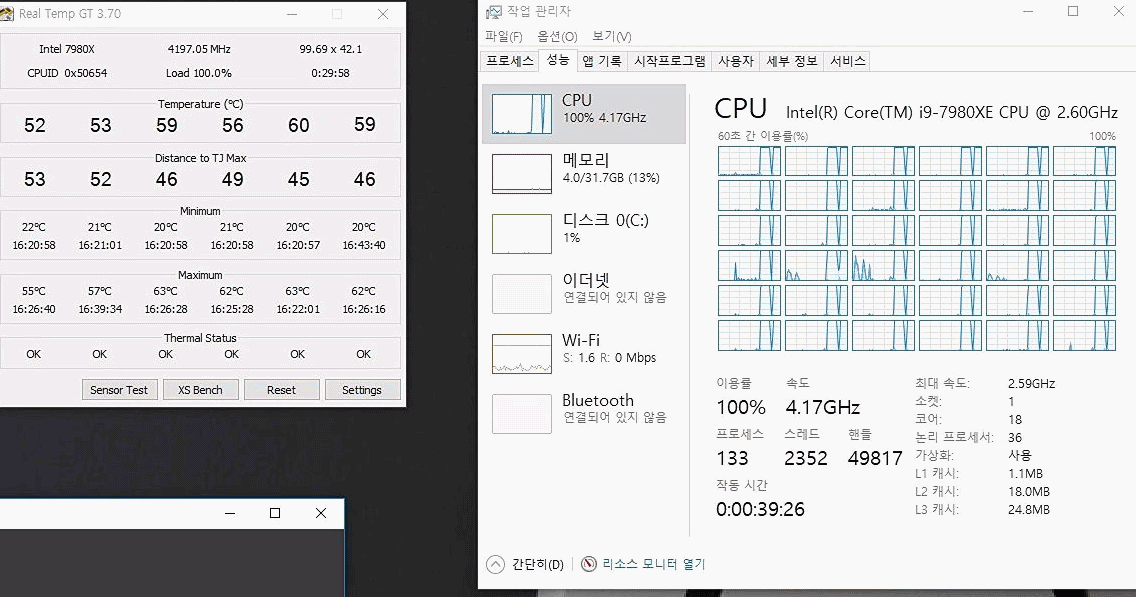Select the 이더넷 performance item

tap(584, 293)
